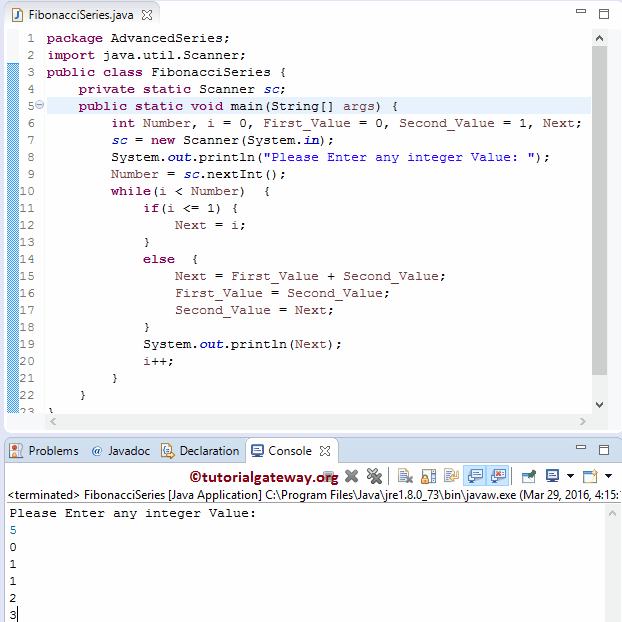Click 'First_Value = Second_Value;' on line 16
The image size is (622, 622).
(x=282, y=294)
